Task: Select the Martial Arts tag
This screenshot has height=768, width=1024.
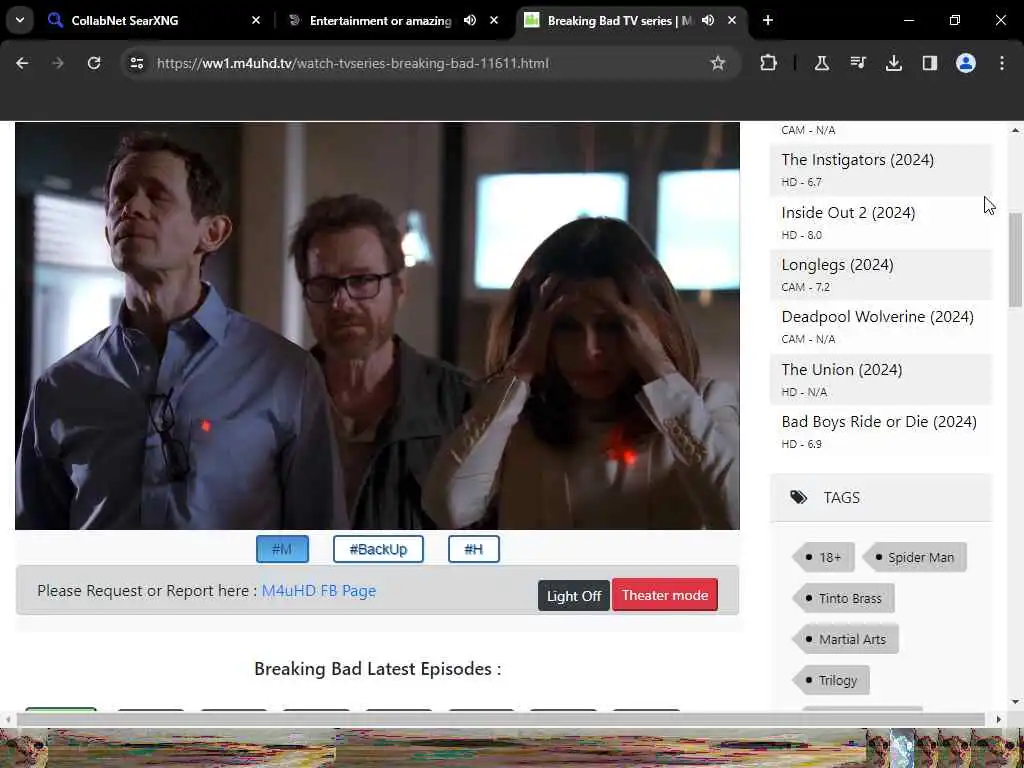Action: [x=845, y=639]
